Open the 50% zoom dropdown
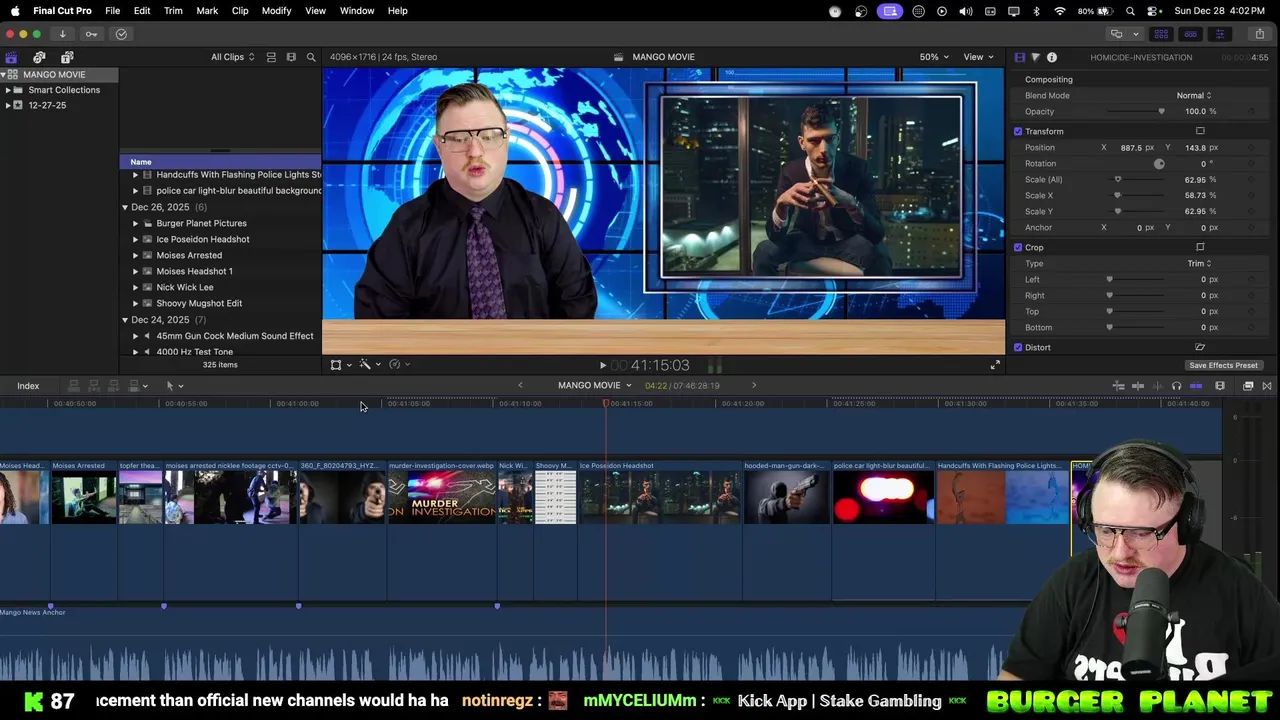 (934, 57)
